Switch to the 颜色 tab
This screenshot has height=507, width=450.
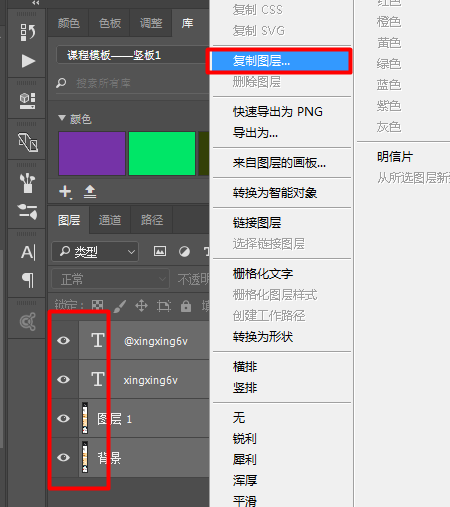tap(68, 23)
